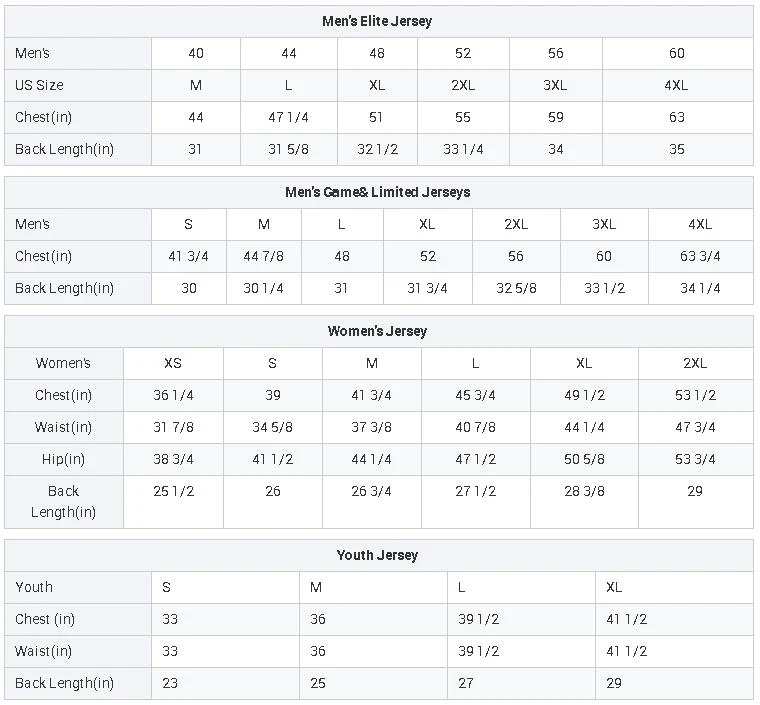
Task: Select the 38 3/4 hip cell
Action: click(x=173, y=459)
